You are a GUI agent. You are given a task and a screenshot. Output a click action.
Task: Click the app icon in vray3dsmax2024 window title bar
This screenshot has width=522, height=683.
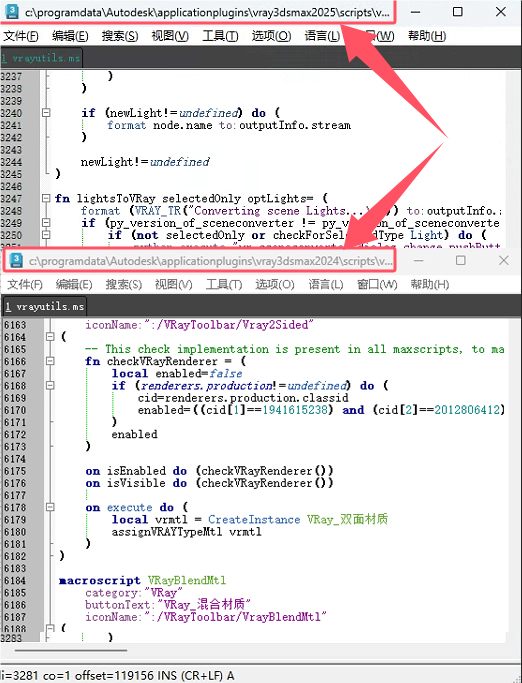[16, 260]
